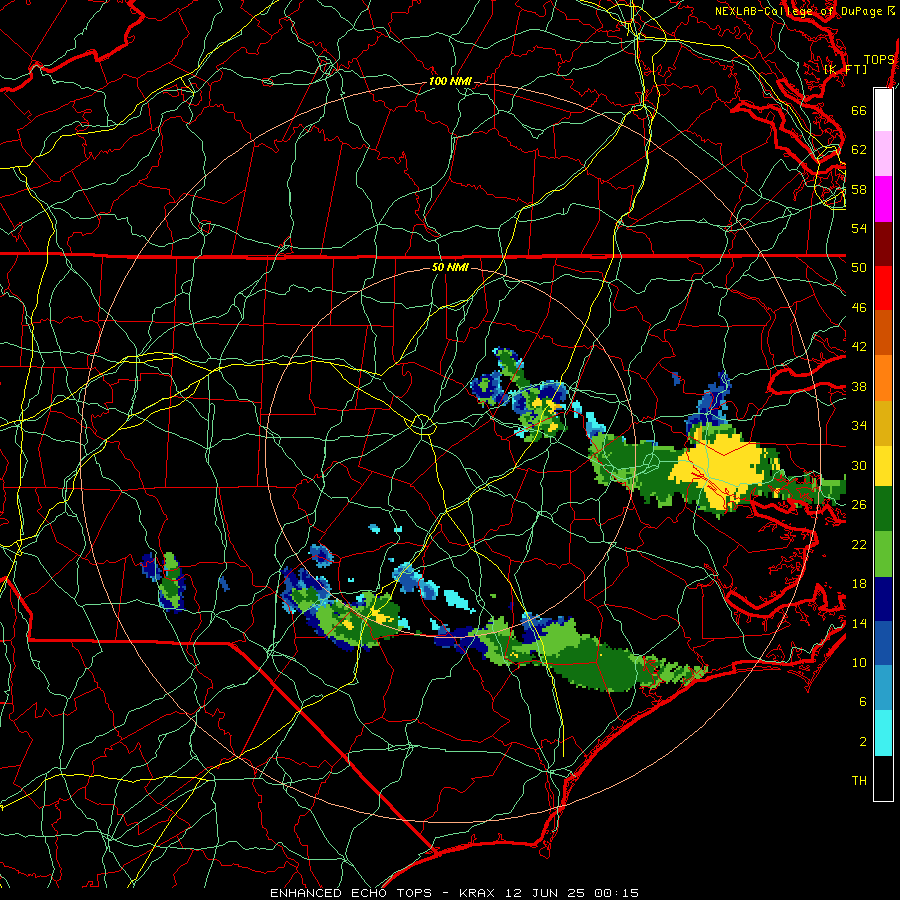Click the TH legend label
This screenshot has height=900, width=900.
point(859,780)
